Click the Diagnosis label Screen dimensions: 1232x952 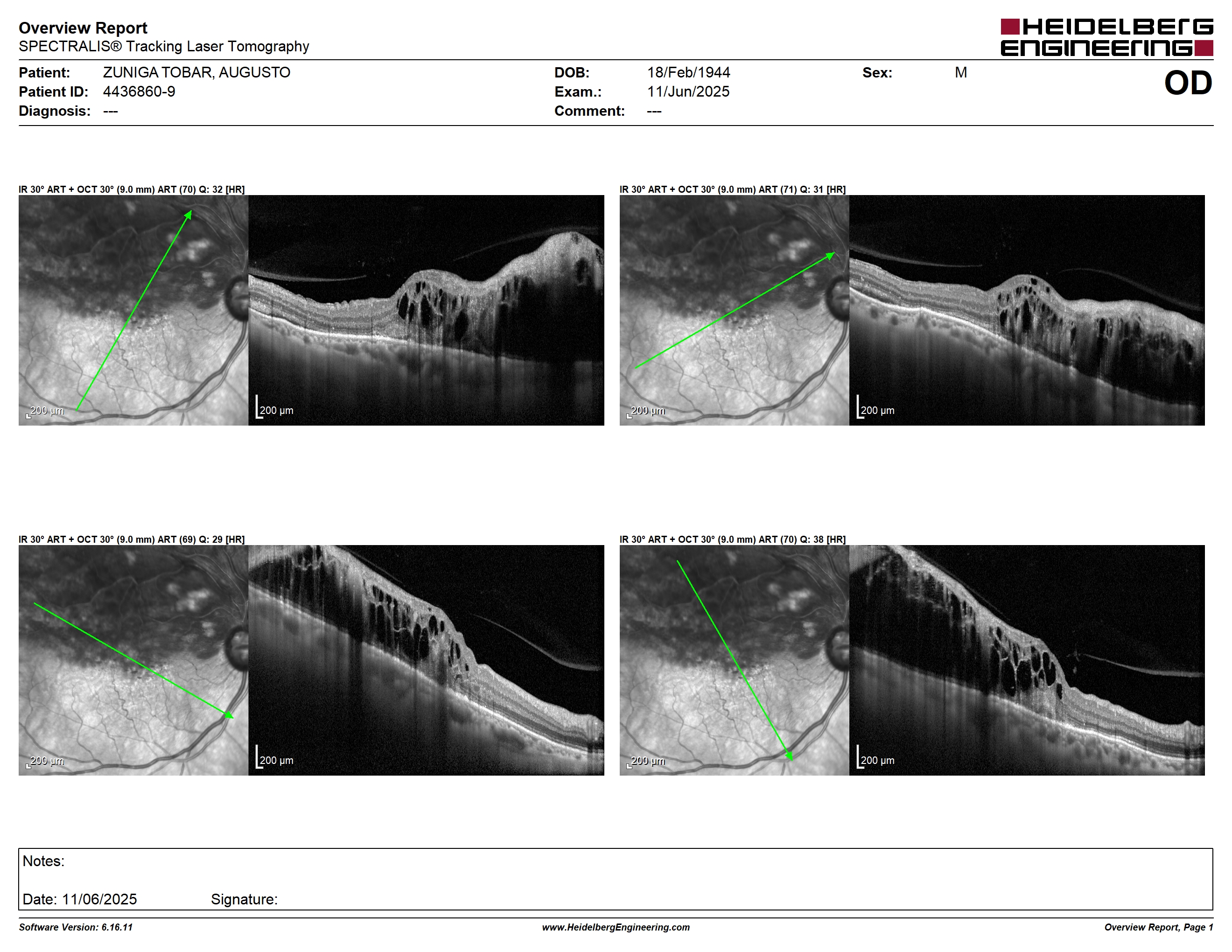point(54,111)
